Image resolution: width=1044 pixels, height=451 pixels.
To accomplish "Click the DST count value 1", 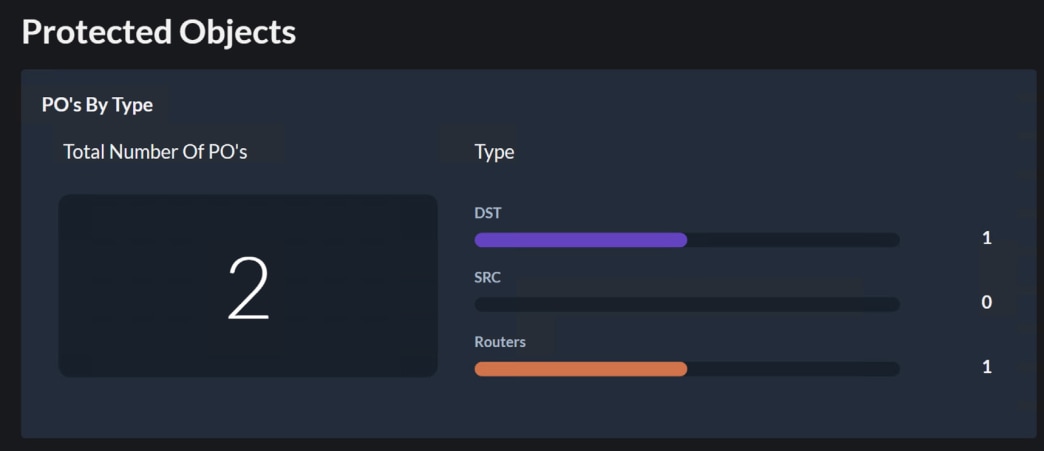I will [986, 239].
